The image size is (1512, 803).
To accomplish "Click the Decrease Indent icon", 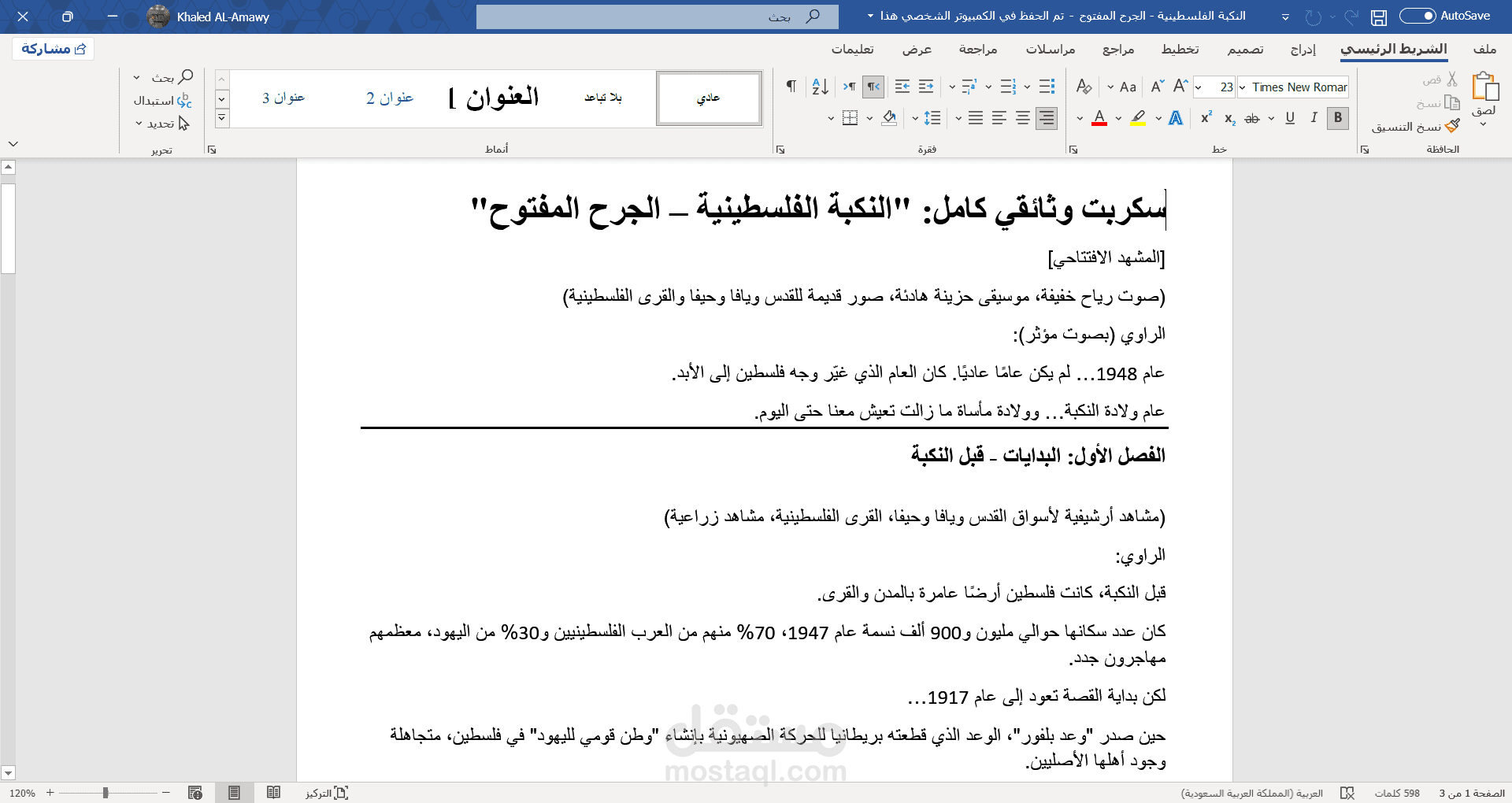I will [926, 87].
